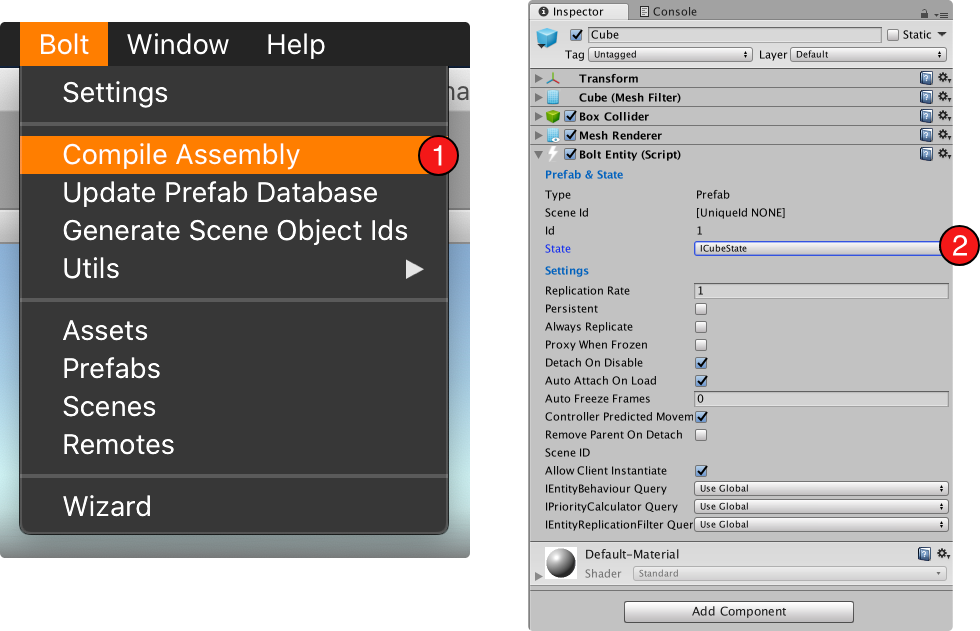This screenshot has height=631, width=980.
Task: Launch the Bolt Wizard
Action: 234,506
